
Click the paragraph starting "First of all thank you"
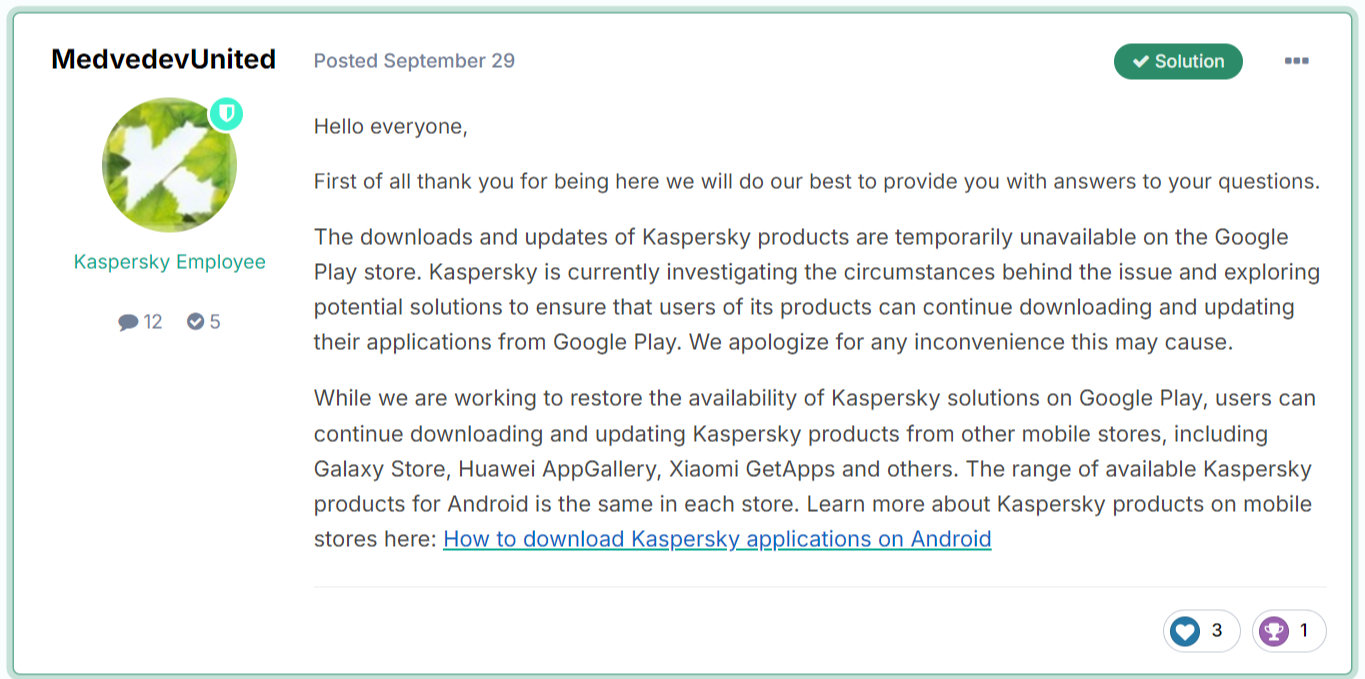click(816, 182)
